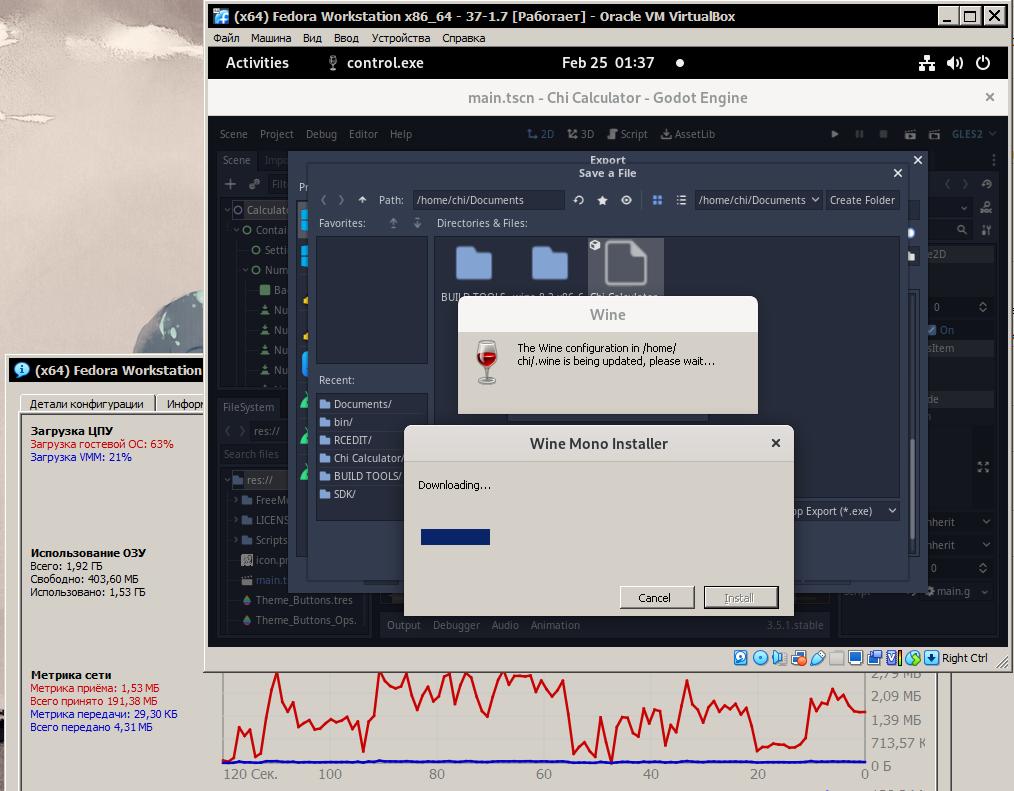This screenshot has width=1014, height=791.
Task: Go to parent folder with the up arrow
Action: click(362, 200)
